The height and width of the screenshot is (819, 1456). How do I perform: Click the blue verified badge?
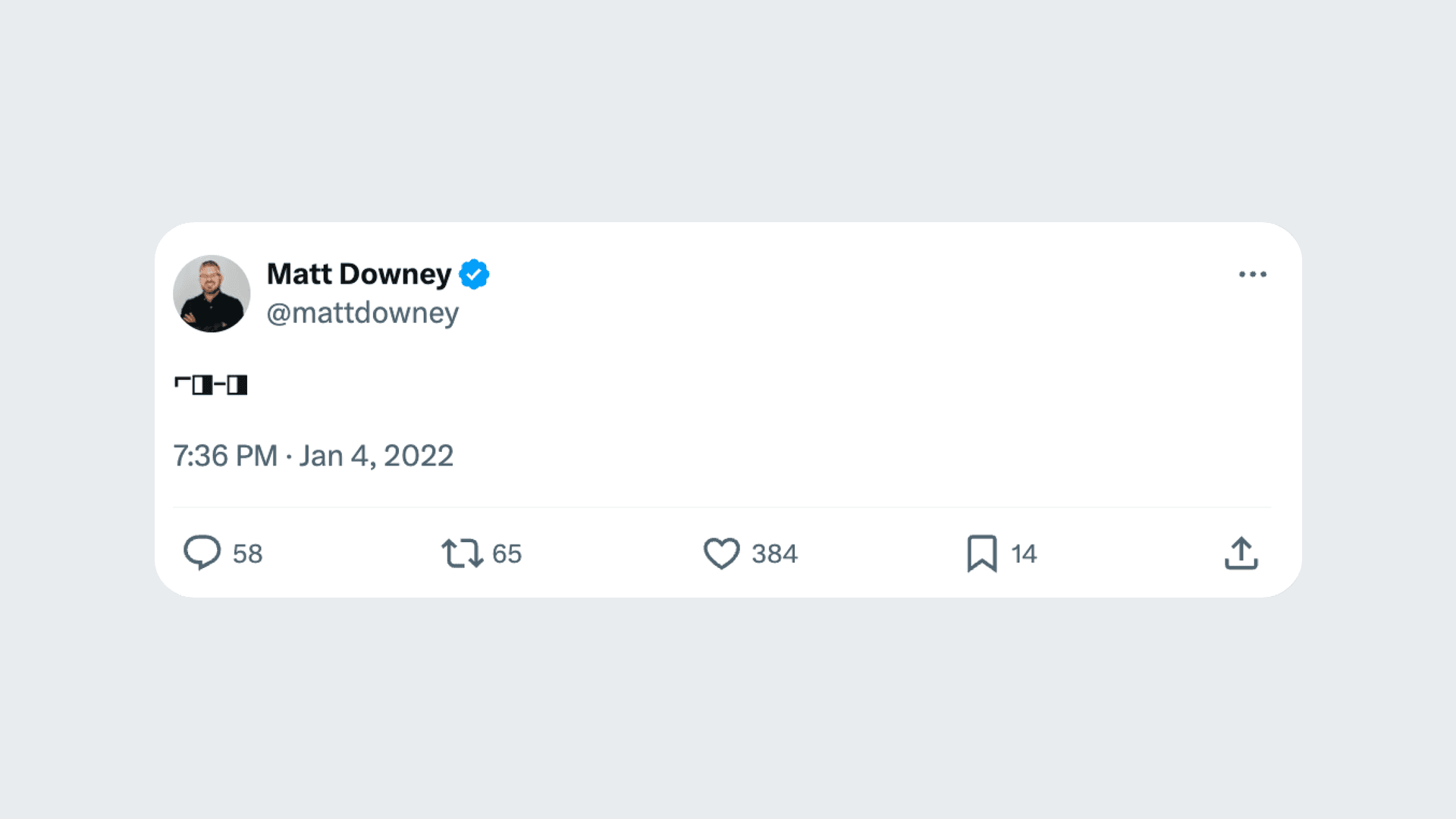474,275
